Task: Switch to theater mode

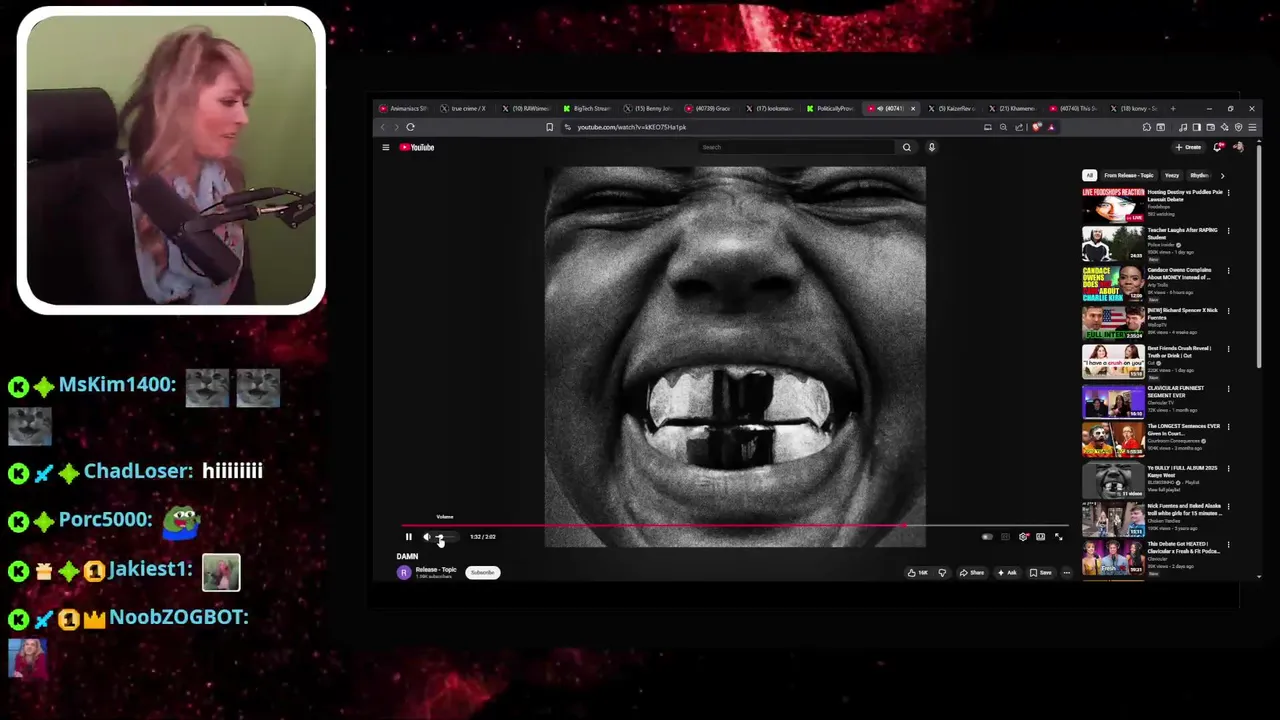Action: tap(1041, 537)
